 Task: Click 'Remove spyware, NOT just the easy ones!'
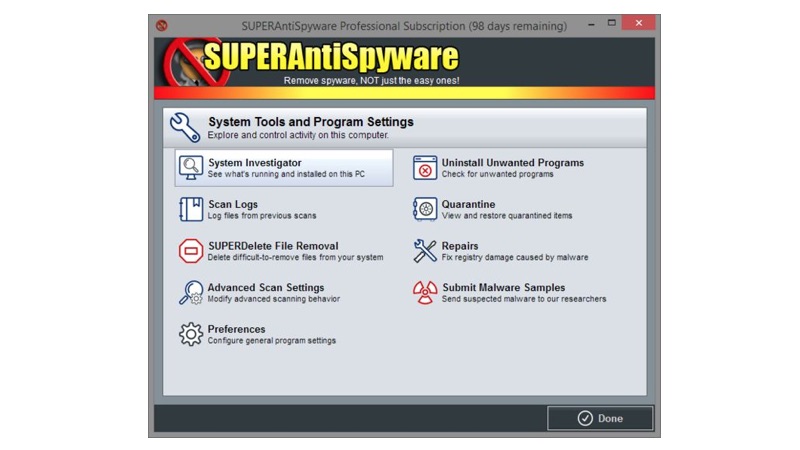(371, 81)
